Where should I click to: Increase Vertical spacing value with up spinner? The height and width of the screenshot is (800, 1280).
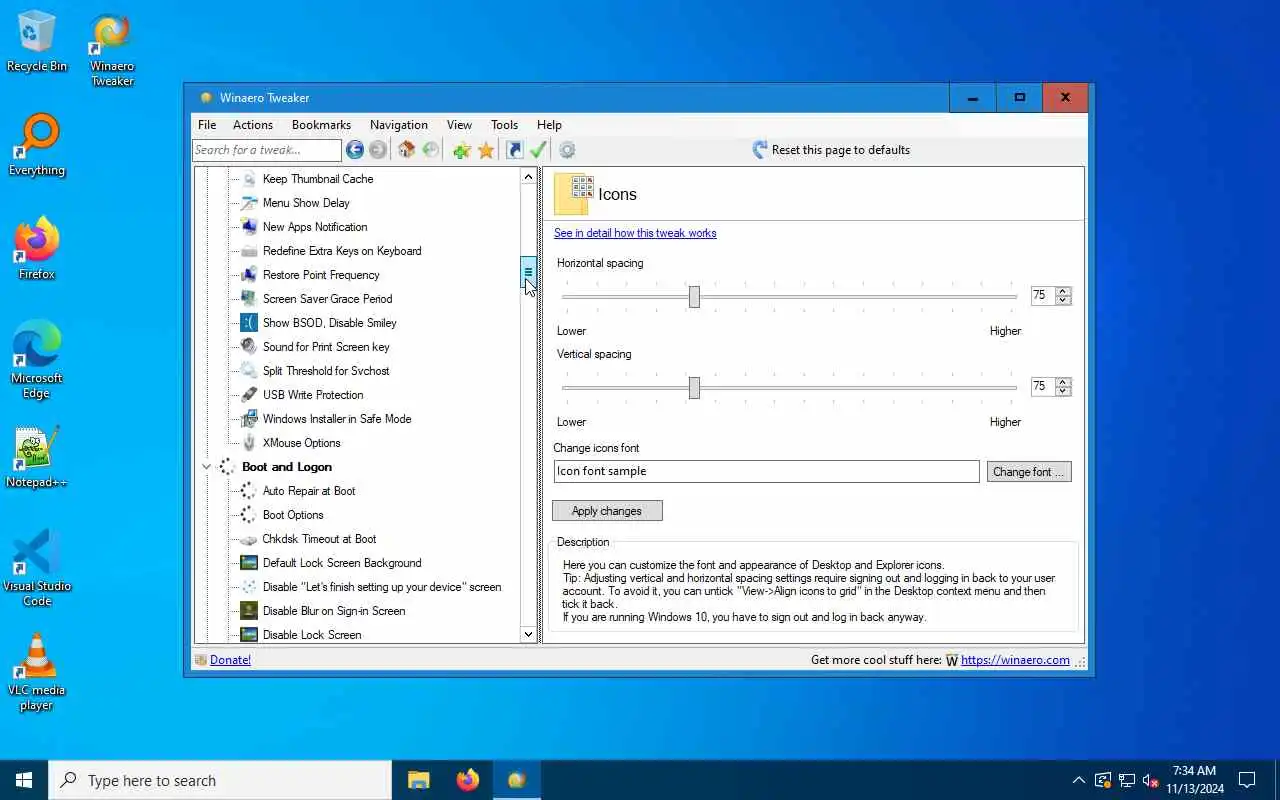[1063, 382]
